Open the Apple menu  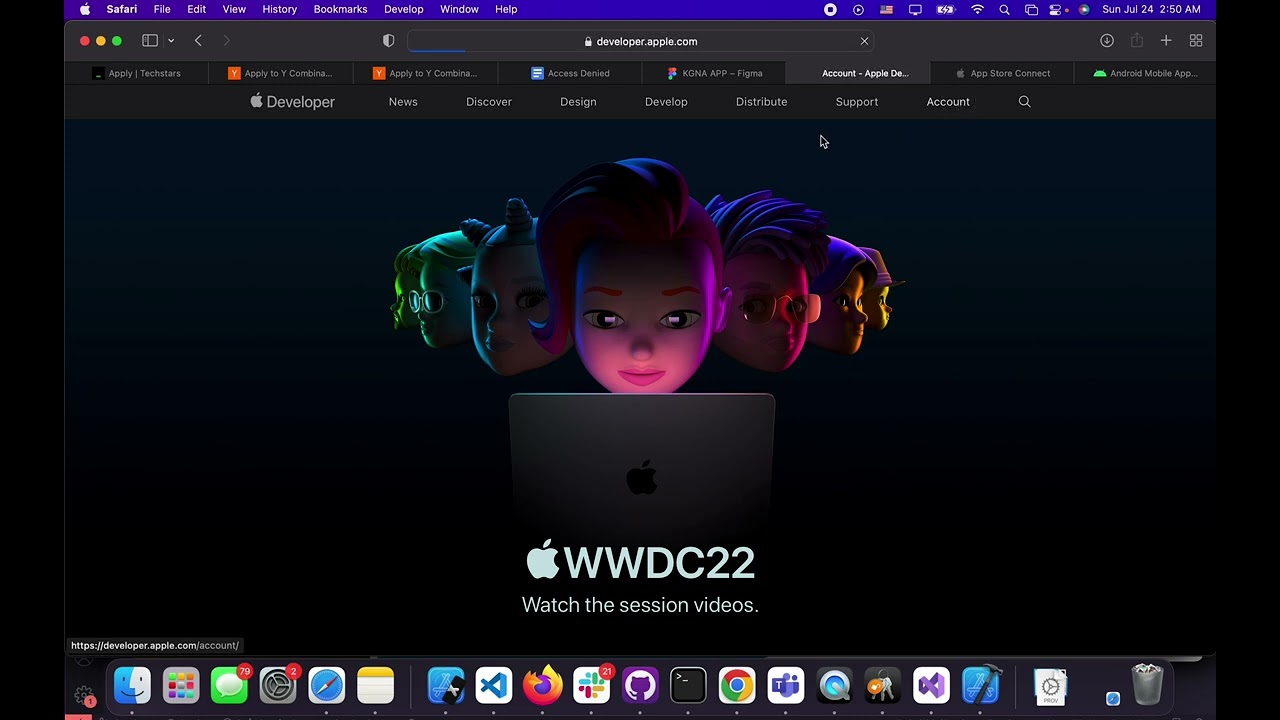click(x=85, y=9)
